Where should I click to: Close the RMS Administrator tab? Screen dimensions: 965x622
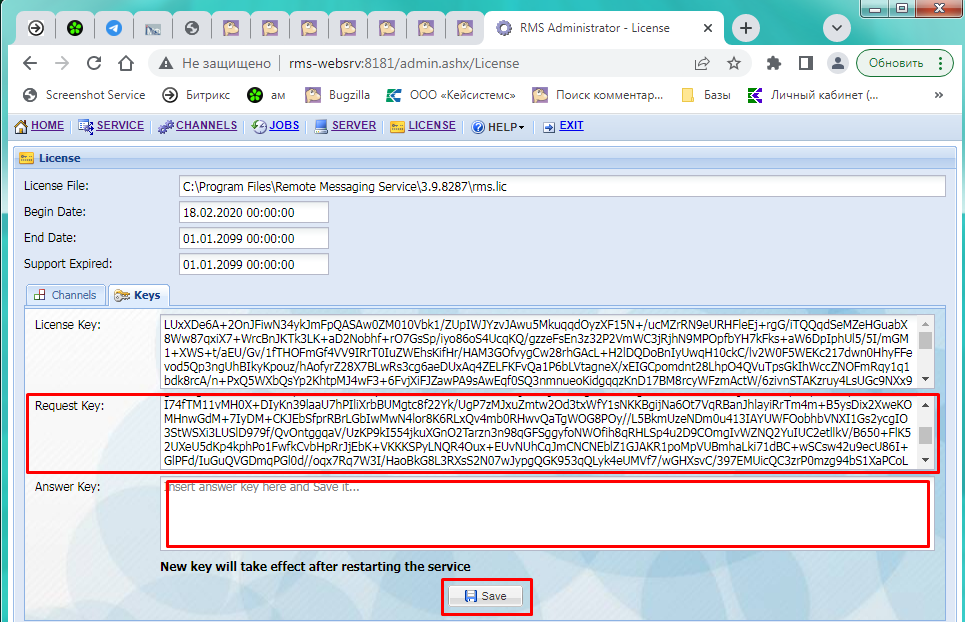coord(708,28)
